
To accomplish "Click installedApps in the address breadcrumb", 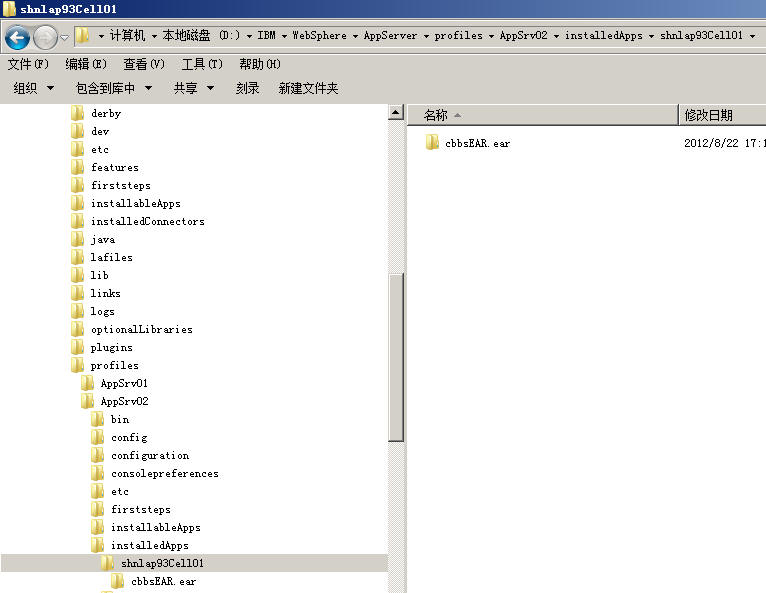I will pos(604,36).
